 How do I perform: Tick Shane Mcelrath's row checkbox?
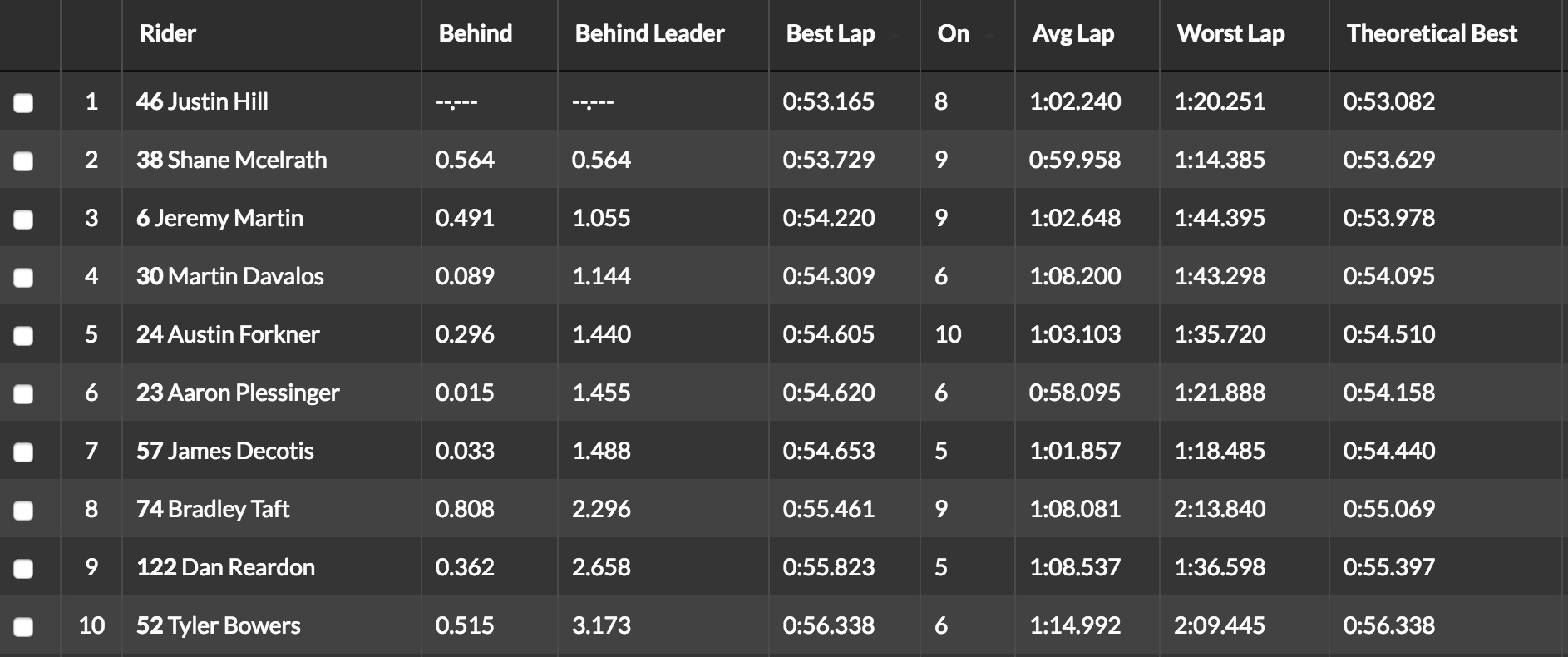click(23, 161)
